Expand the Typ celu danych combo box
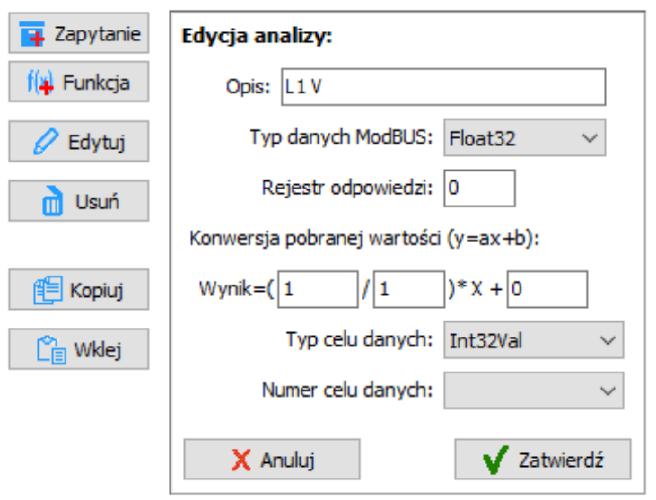Image resolution: width=656 pixels, height=500 pixels. [534, 340]
